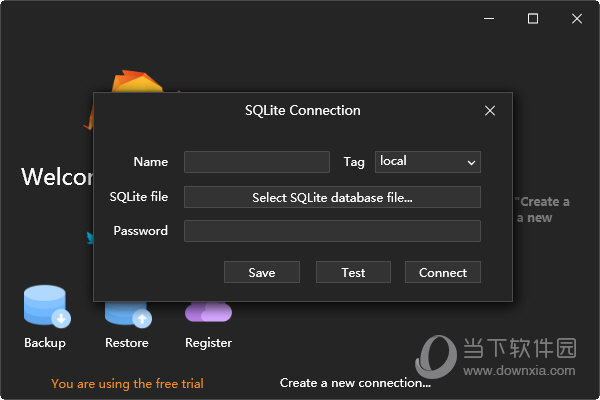
Task: Select SQLite database file button
Action: tap(332, 197)
